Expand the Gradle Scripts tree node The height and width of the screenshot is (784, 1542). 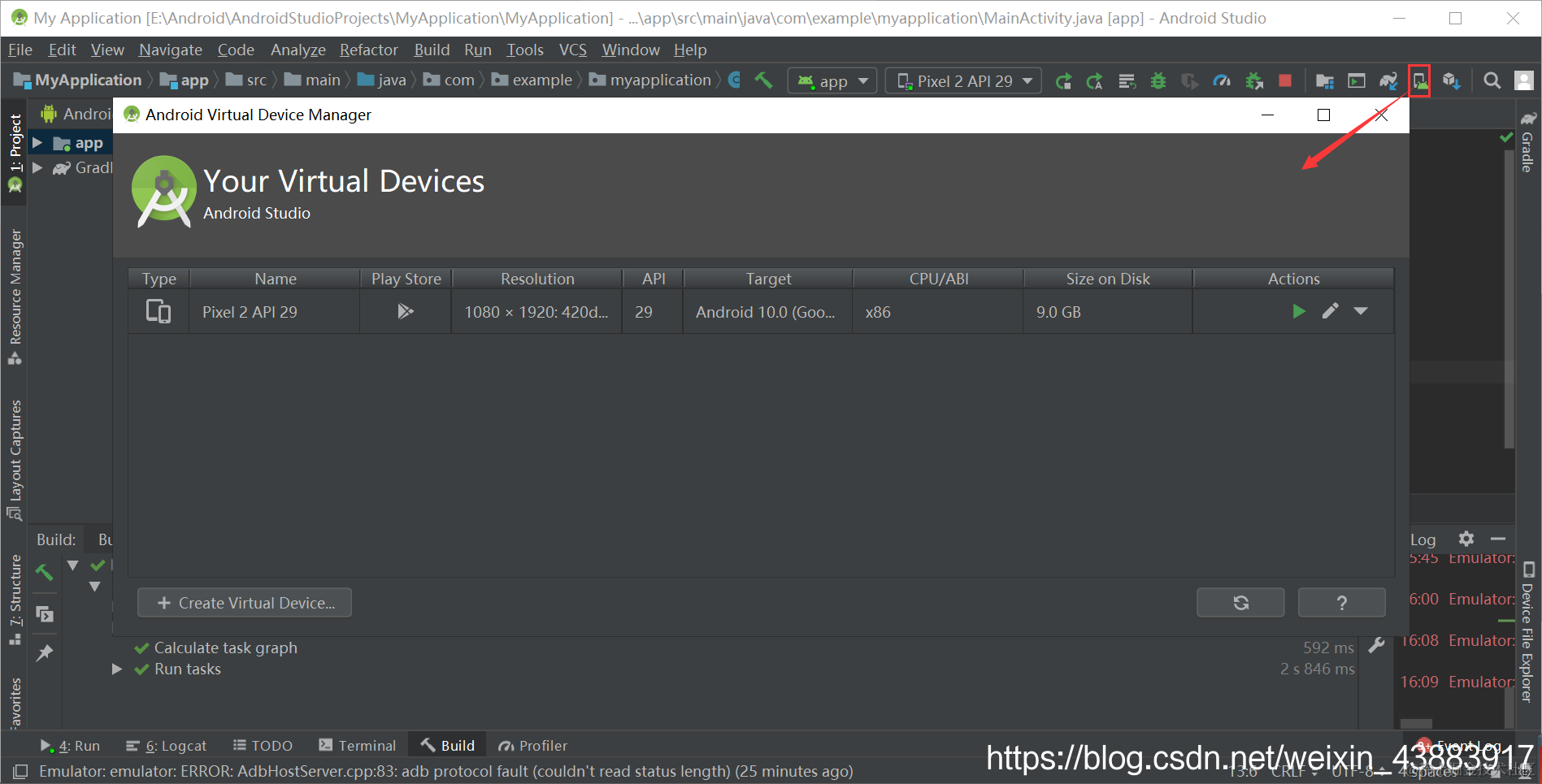(37, 167)
